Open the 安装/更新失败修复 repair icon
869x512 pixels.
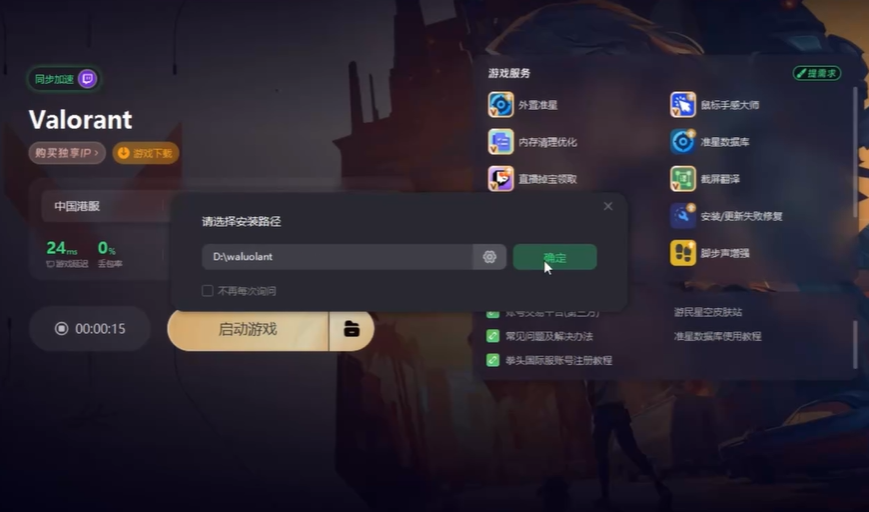[683, 216]
